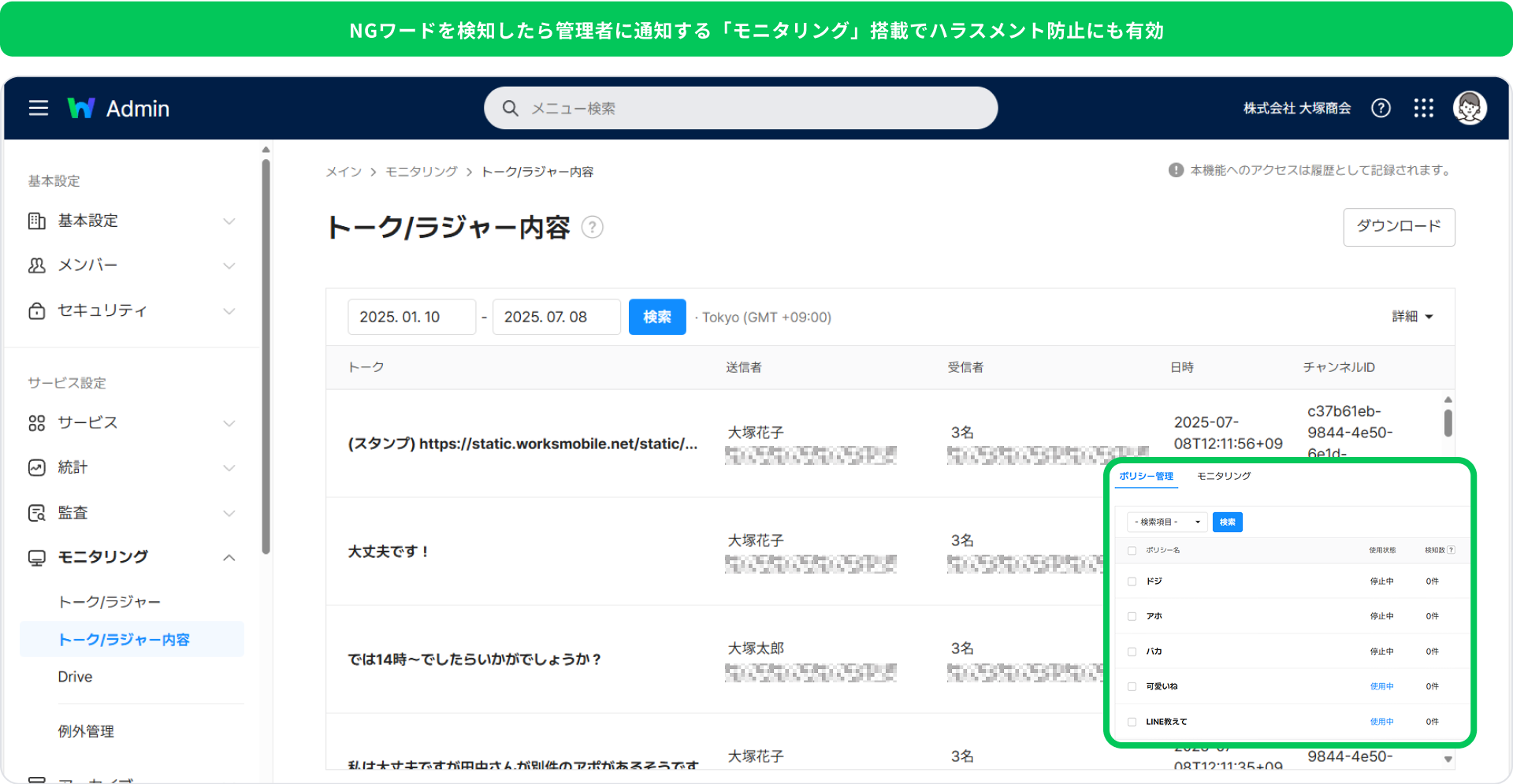This screenshot has width=1513, height=784.
Task: Switch to the モニタリング tab in policy panel
Action: pyautogui.click(x=1222, y=476)
